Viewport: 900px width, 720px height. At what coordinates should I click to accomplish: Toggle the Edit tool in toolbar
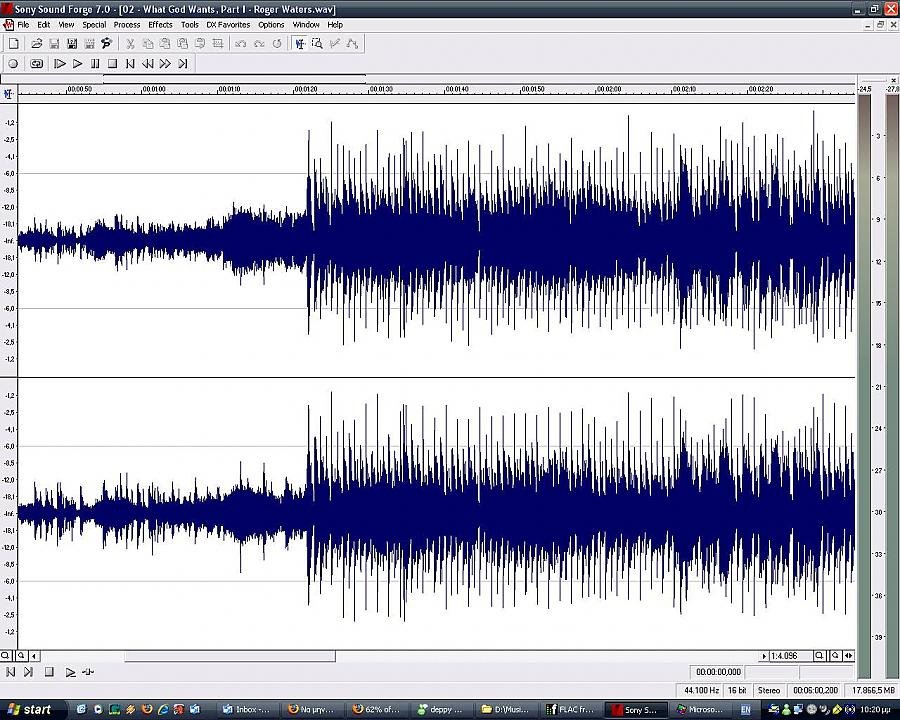(299, 44)
